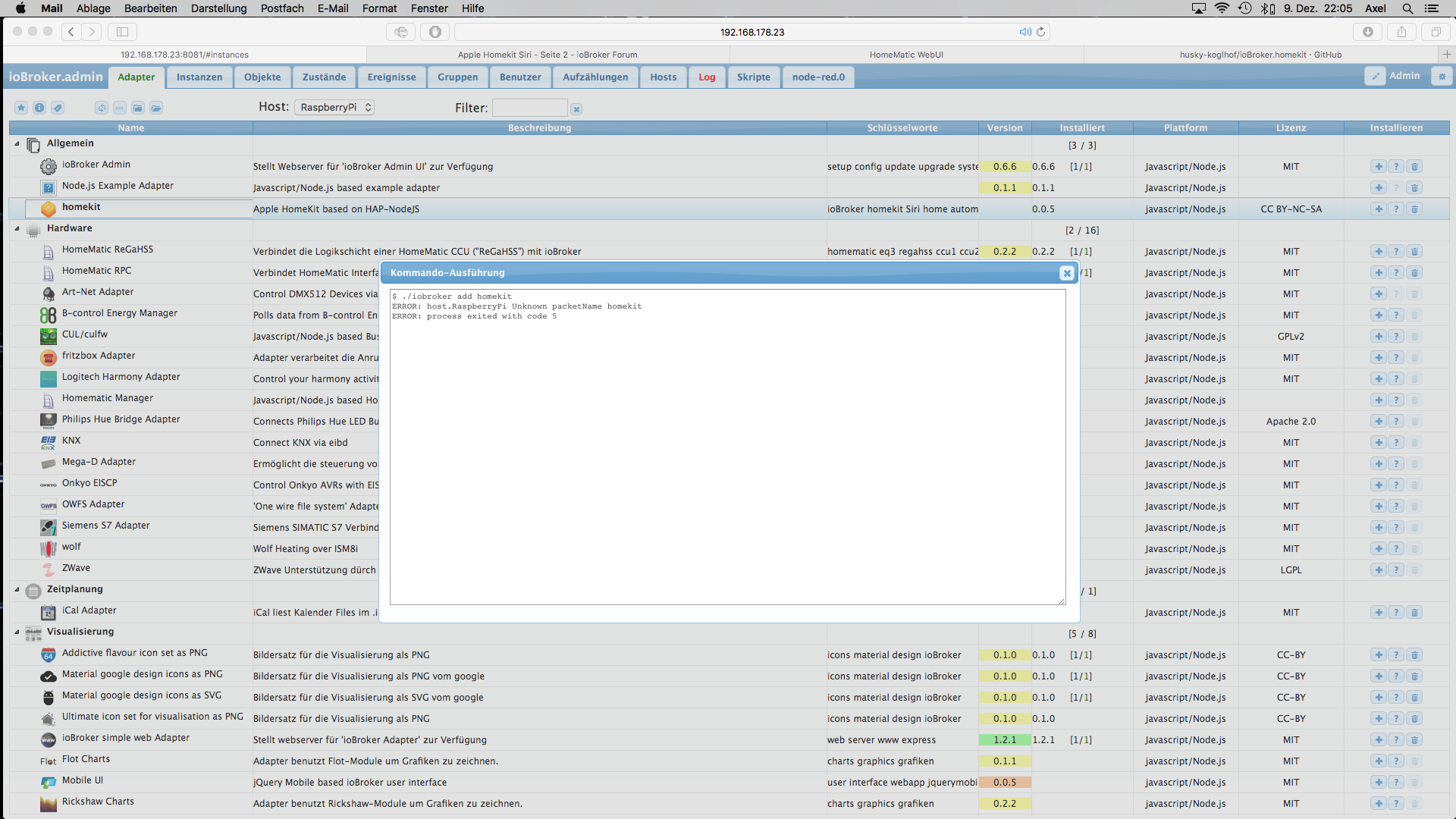Reload the page in the browser
This screenshot has width=1456, height=819.
[1040, 32]
